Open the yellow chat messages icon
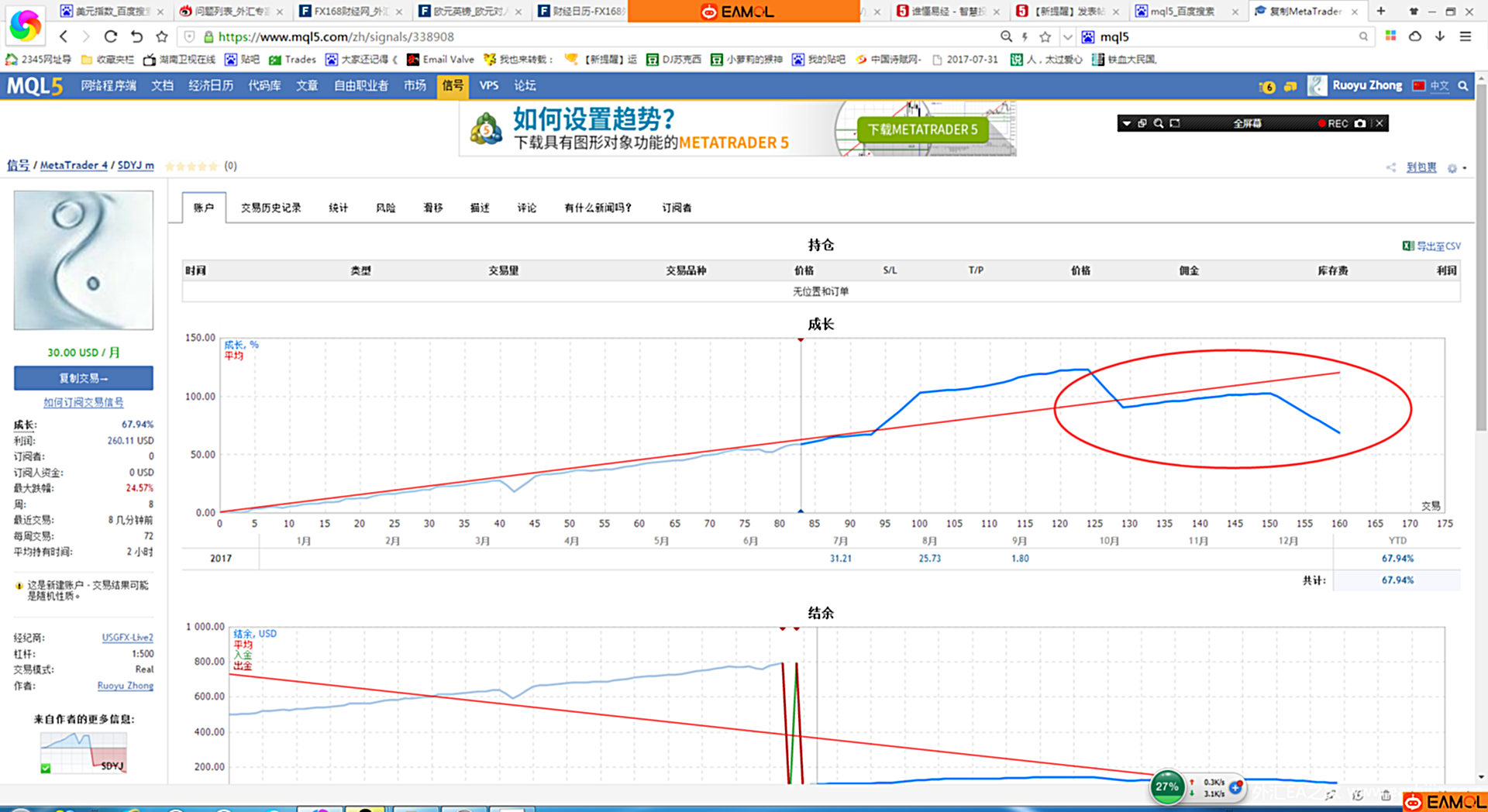 coord(1290,86)
